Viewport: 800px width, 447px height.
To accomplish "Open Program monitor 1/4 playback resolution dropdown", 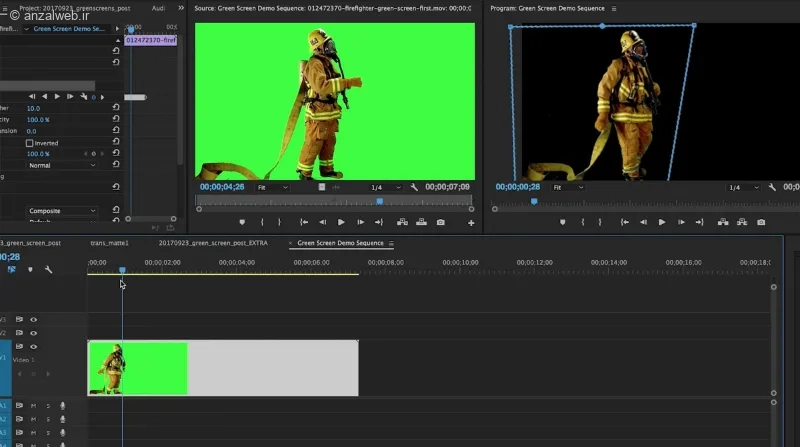I will tap(743, 187).
